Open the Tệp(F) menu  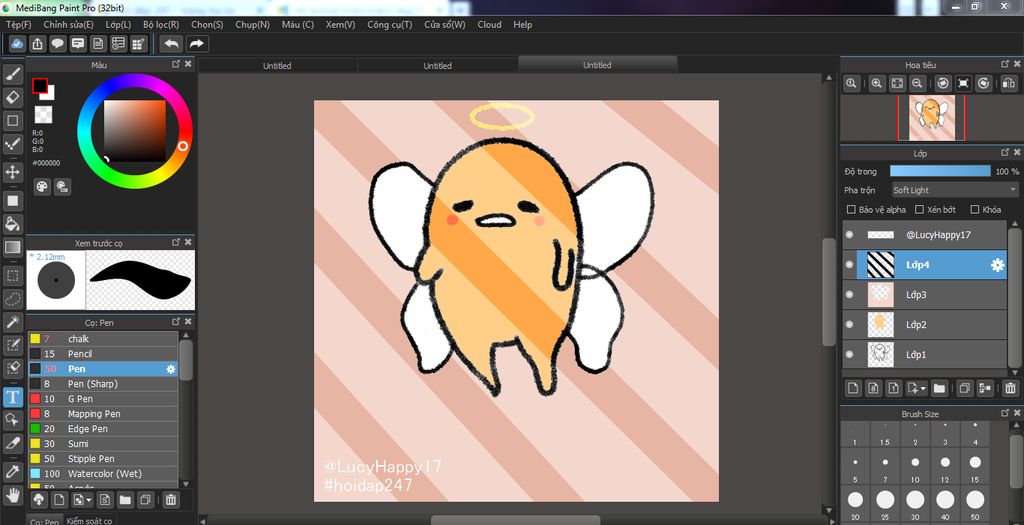pos(18,24)
